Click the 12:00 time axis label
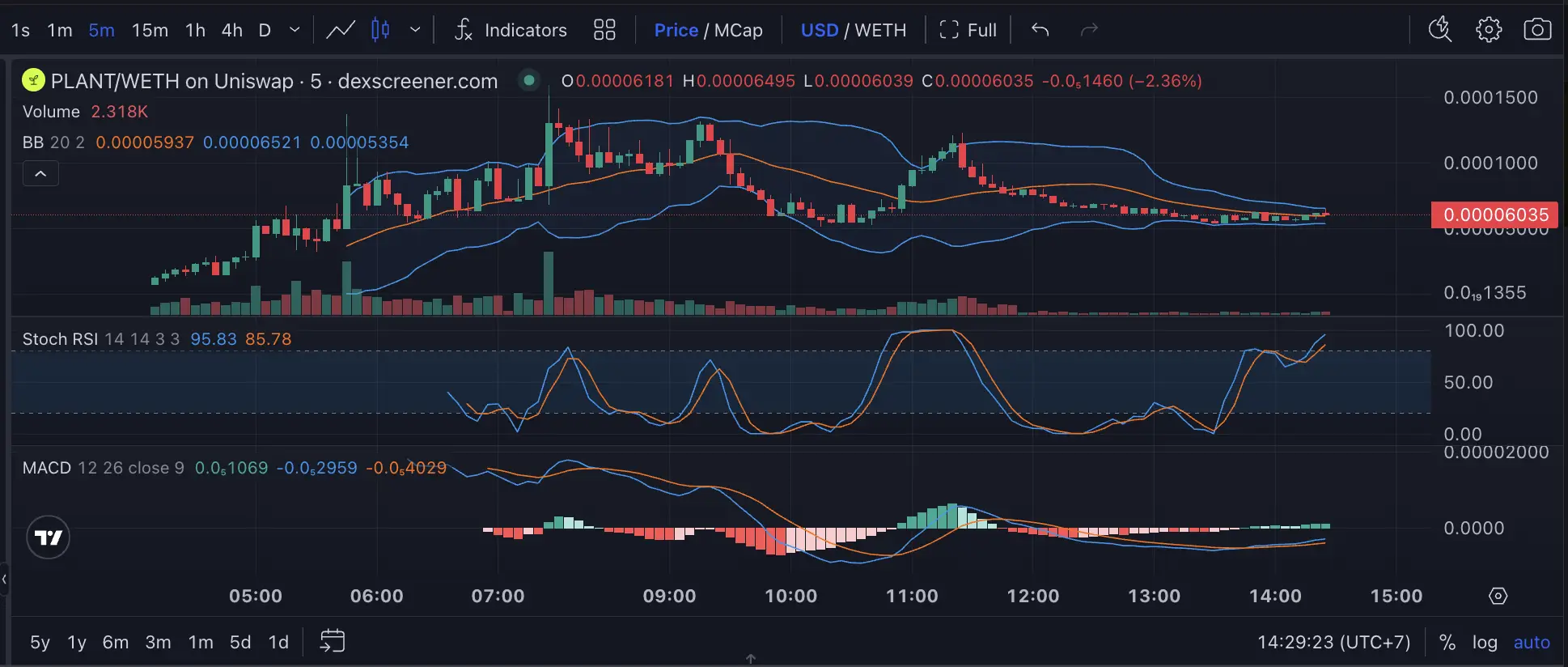 pos(1033,596)
